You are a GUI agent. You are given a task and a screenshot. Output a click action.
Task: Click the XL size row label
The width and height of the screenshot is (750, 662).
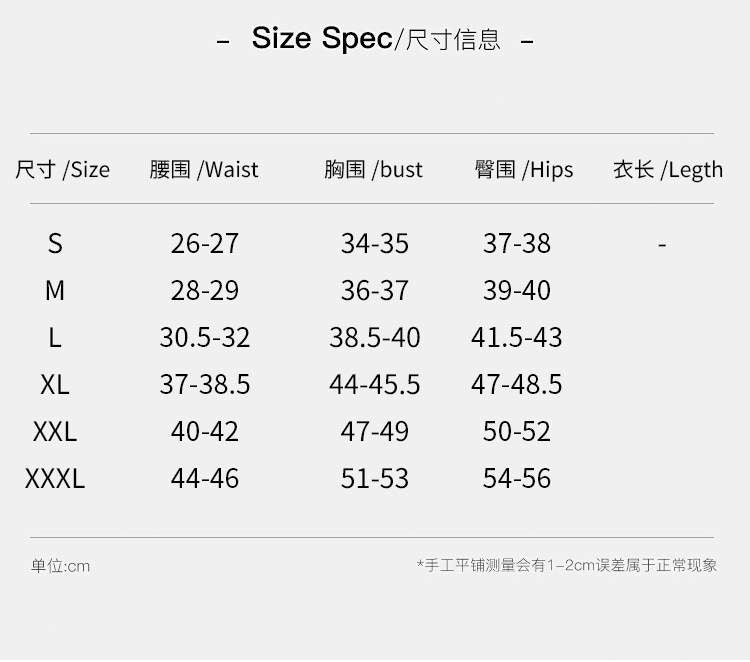[55, 384]
